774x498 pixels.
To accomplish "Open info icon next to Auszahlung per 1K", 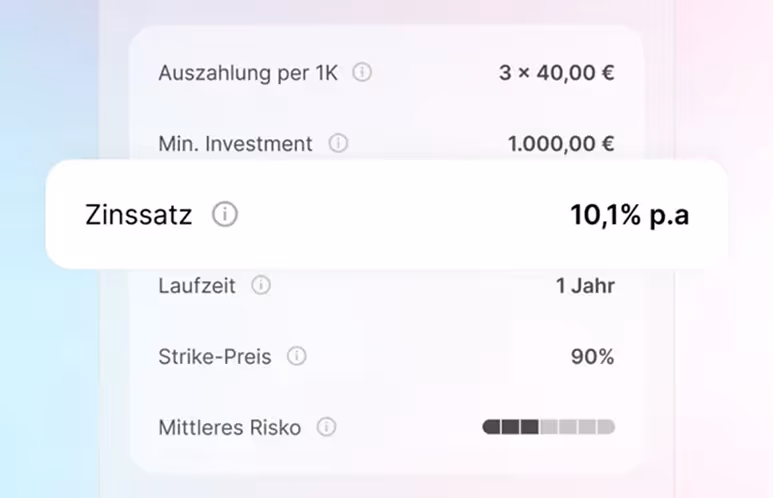I will 362,73.
